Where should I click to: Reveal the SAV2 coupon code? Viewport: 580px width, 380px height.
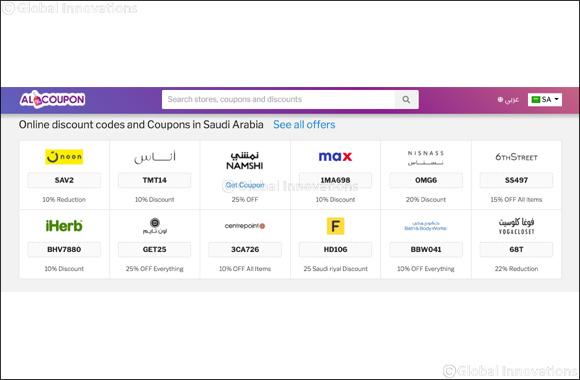pos(64,180)
